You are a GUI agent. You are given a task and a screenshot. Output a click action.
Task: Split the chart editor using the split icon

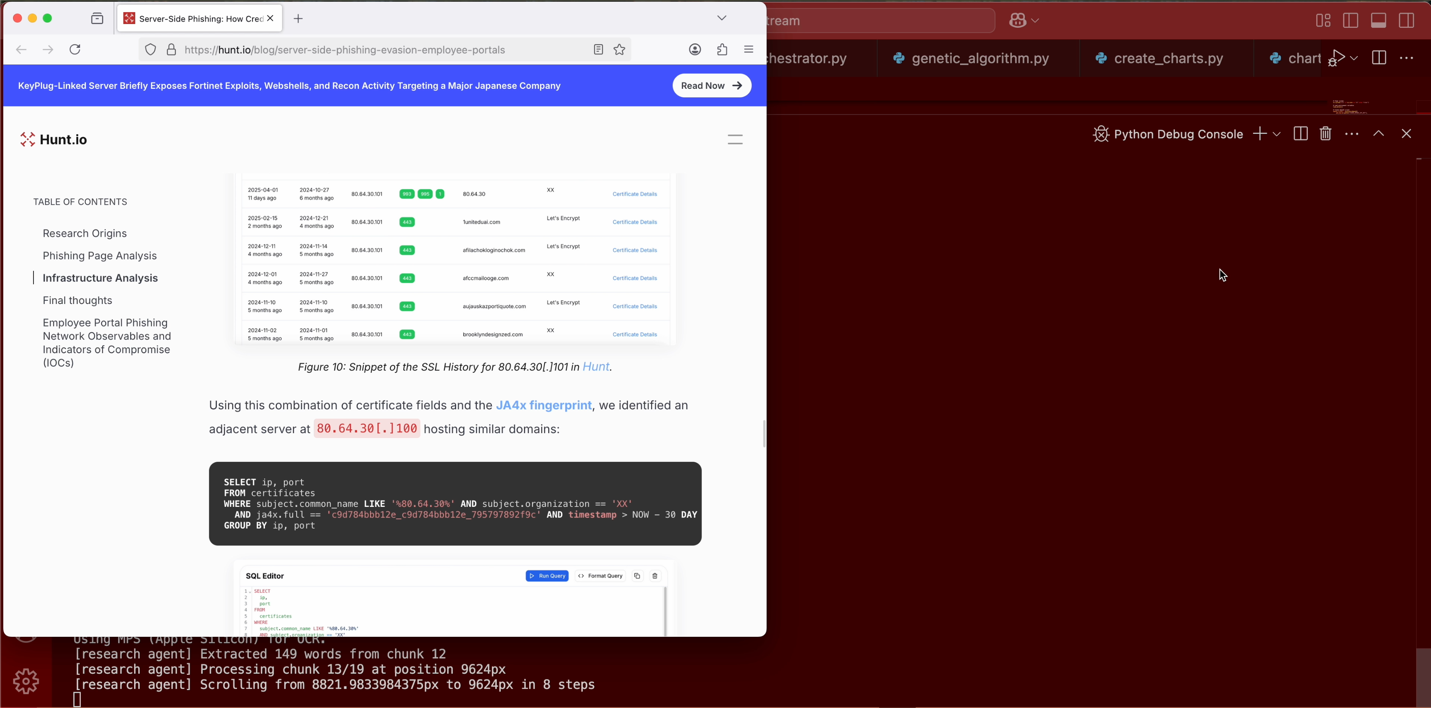pyautogui.click(x=1379, y=57)
